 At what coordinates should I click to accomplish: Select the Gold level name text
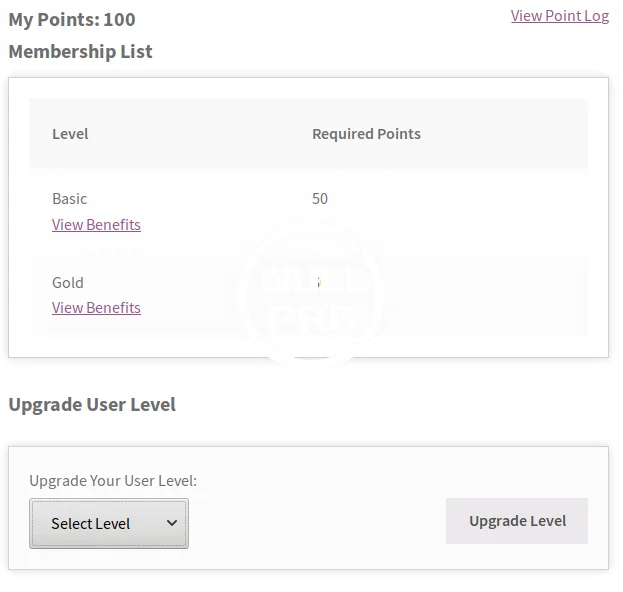pyautogui.click(x=68, y=282)
